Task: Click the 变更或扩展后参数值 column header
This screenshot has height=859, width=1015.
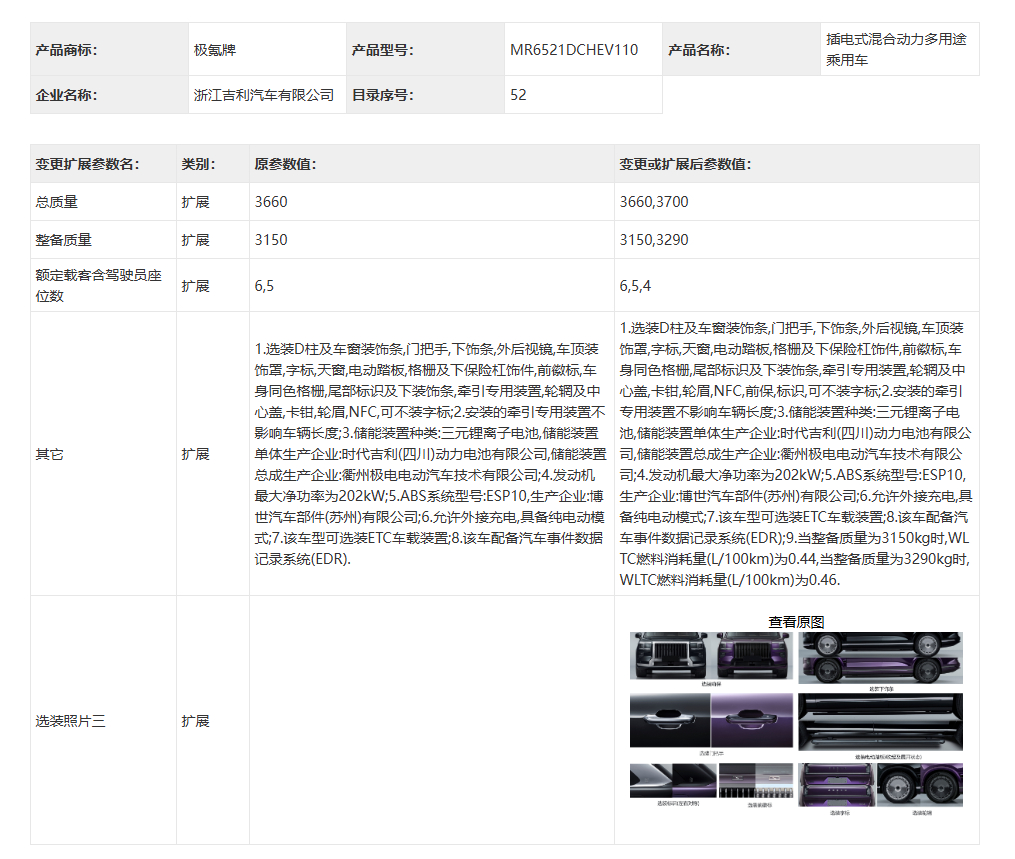Action: tap(797, 164)
